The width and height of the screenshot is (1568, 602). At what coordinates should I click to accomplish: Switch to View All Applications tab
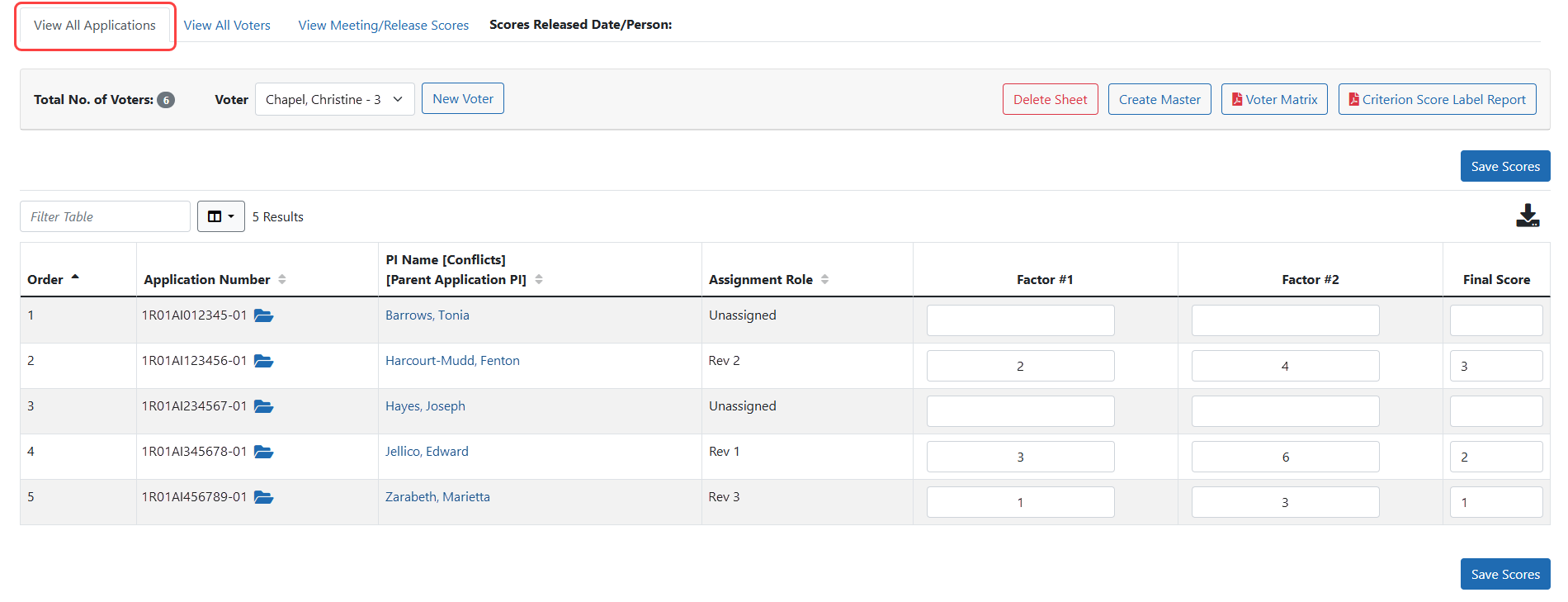coord(95,26)
